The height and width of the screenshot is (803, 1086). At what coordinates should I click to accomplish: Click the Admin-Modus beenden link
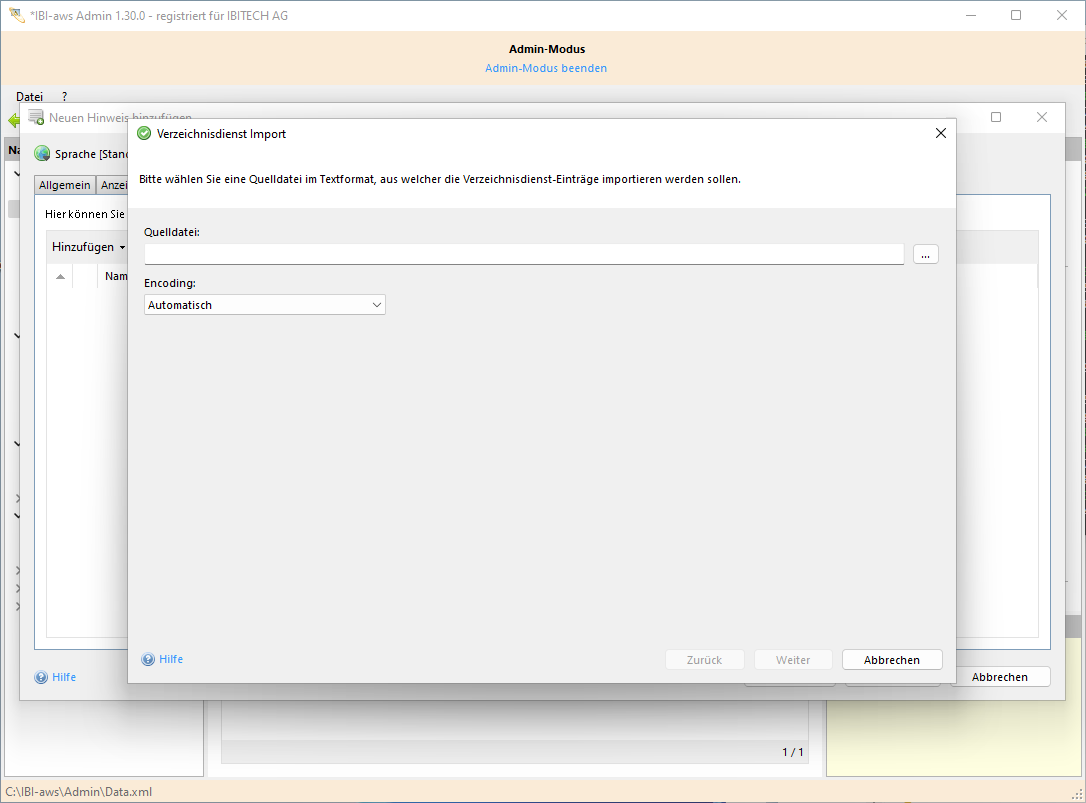546,67
